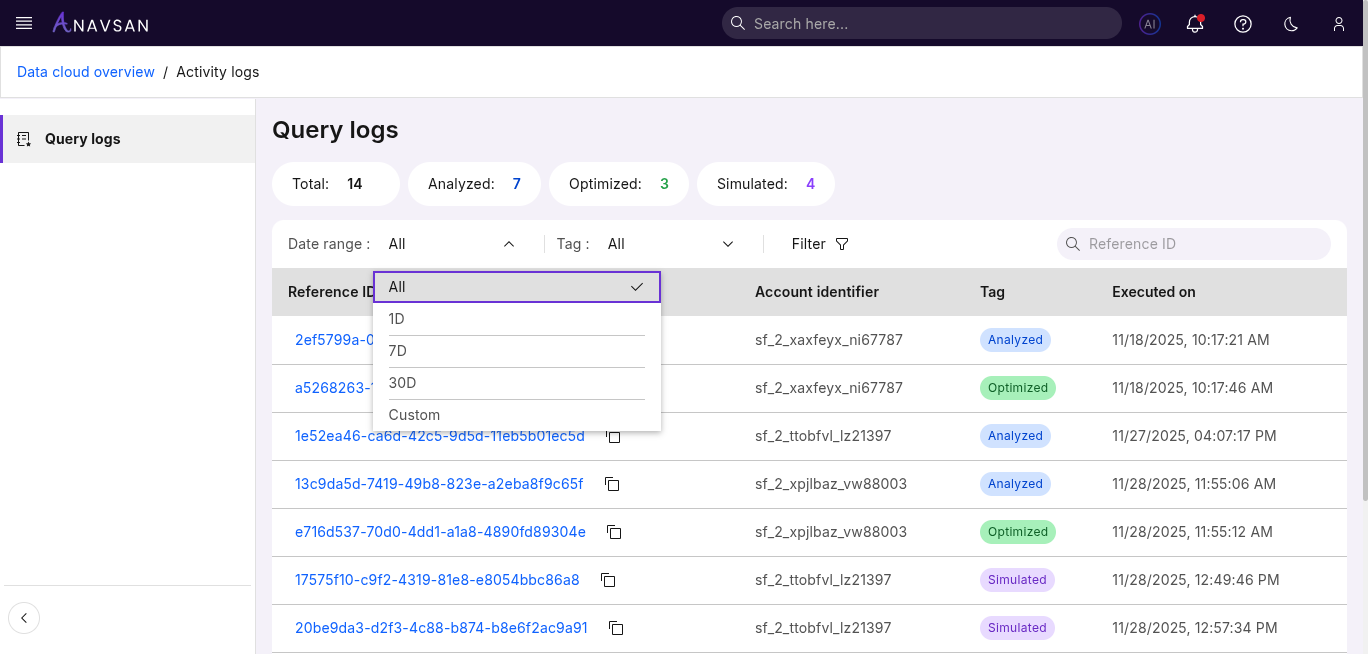Click the Reference ID search field
The height and width of the screenshot is (654, 1368).
point(1200,244)
